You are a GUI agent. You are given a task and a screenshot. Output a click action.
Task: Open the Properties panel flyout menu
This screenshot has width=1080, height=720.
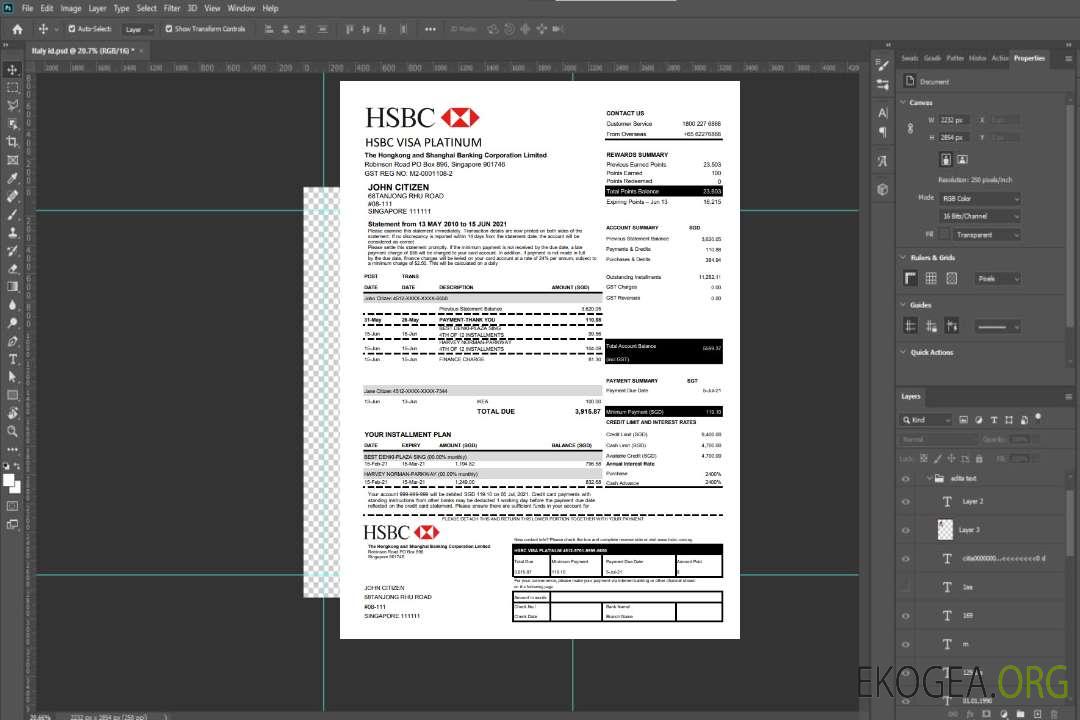[x=1068, y=59]
